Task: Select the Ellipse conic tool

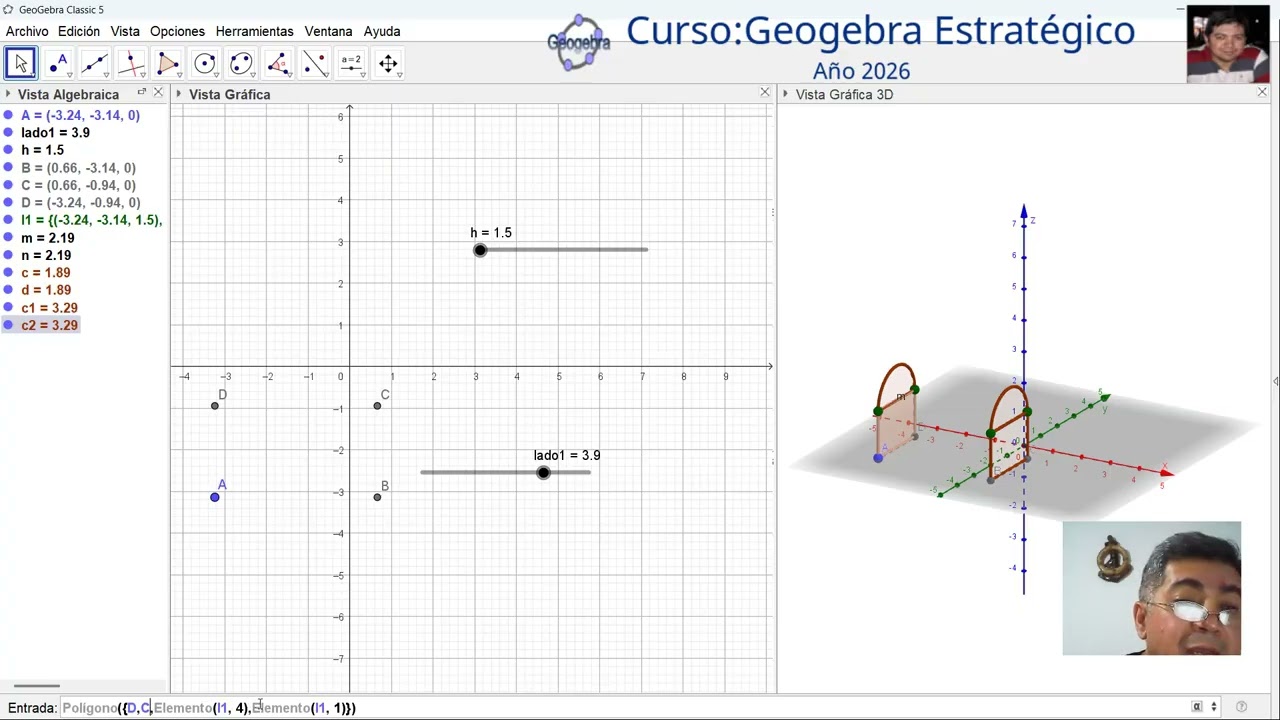Action: tap(241, 64)
